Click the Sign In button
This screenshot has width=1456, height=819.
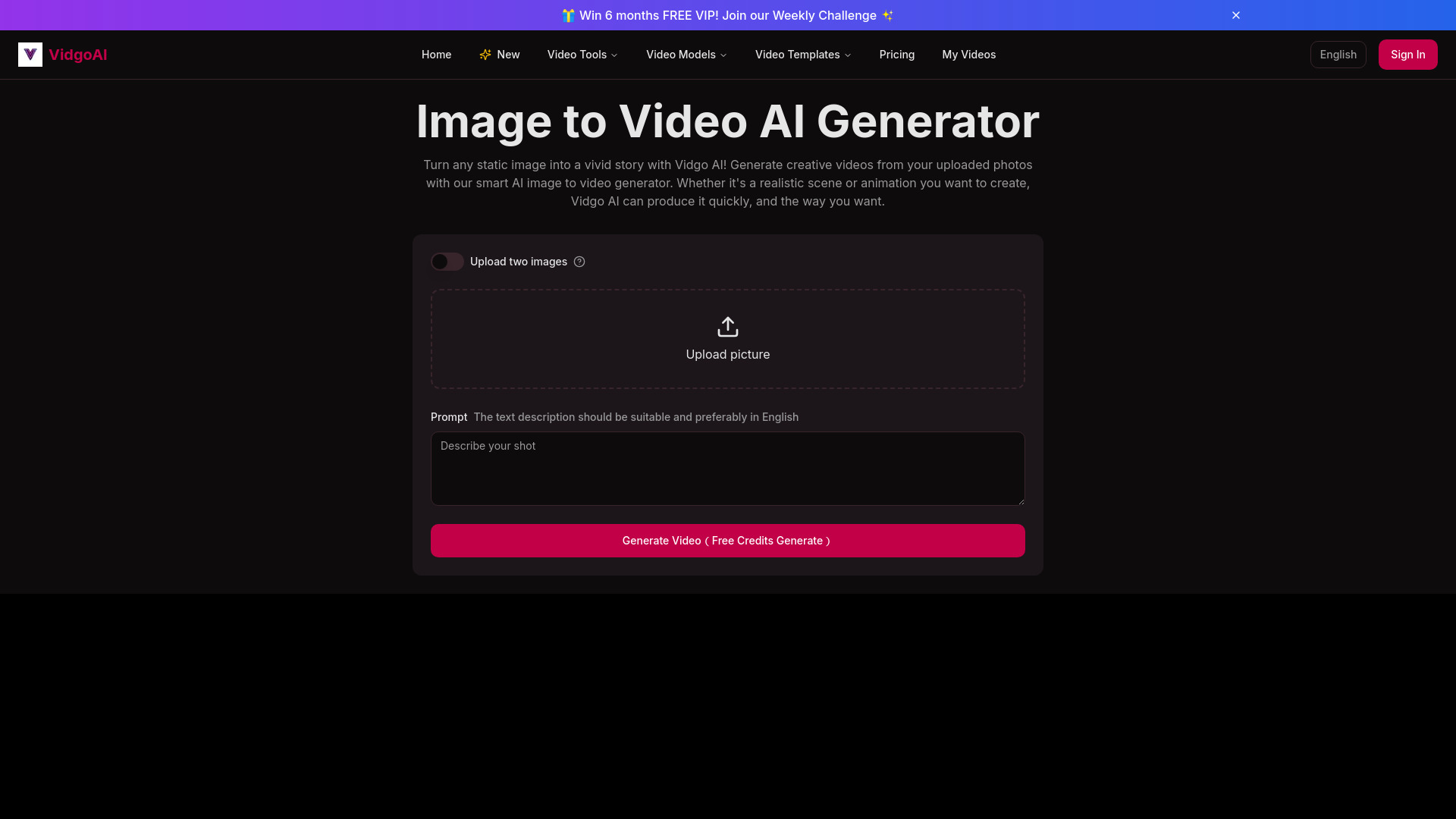[x=1407, y=54]
